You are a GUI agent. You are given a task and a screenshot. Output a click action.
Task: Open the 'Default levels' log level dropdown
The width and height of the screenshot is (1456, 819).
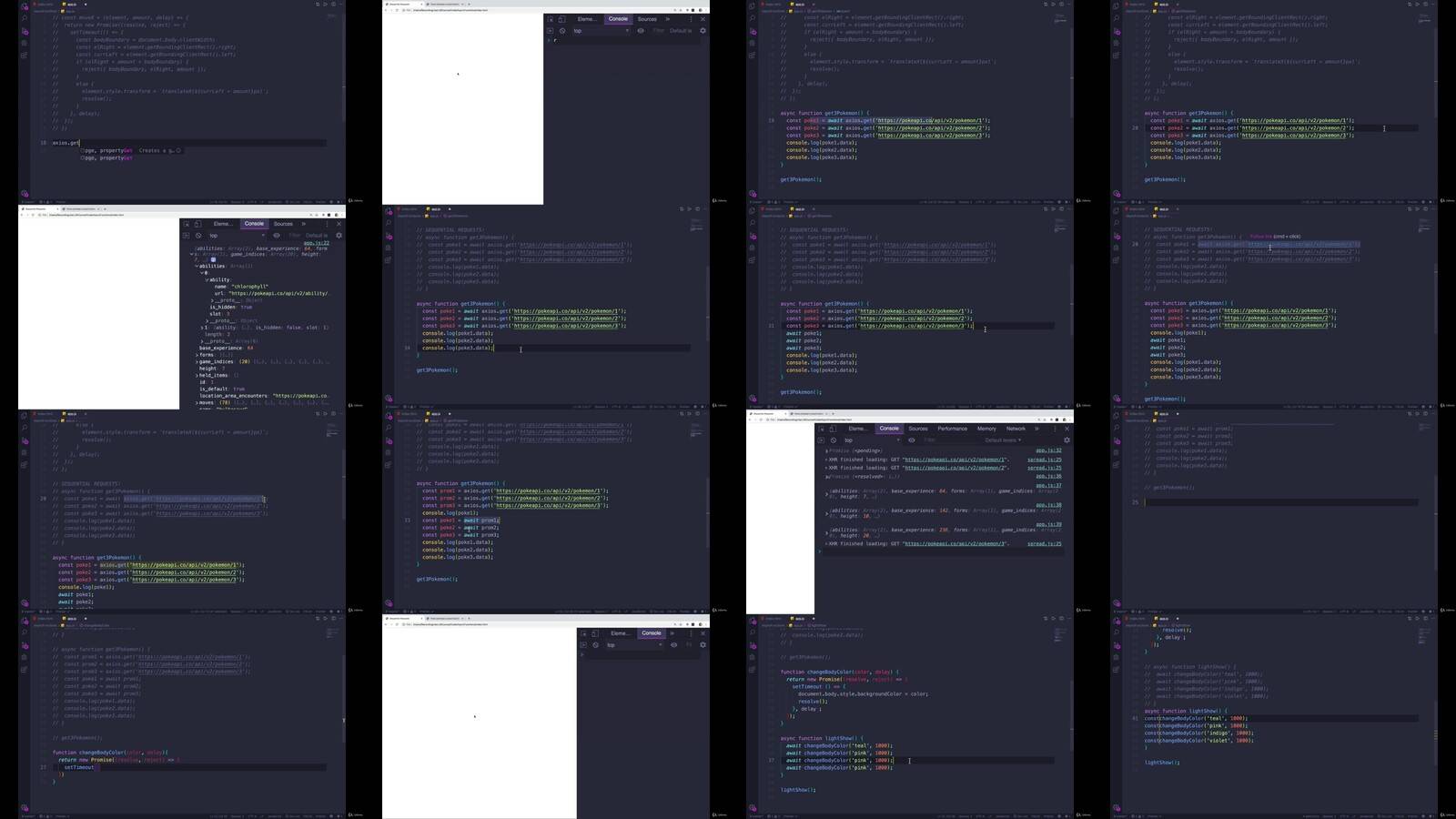[1003, 440]
